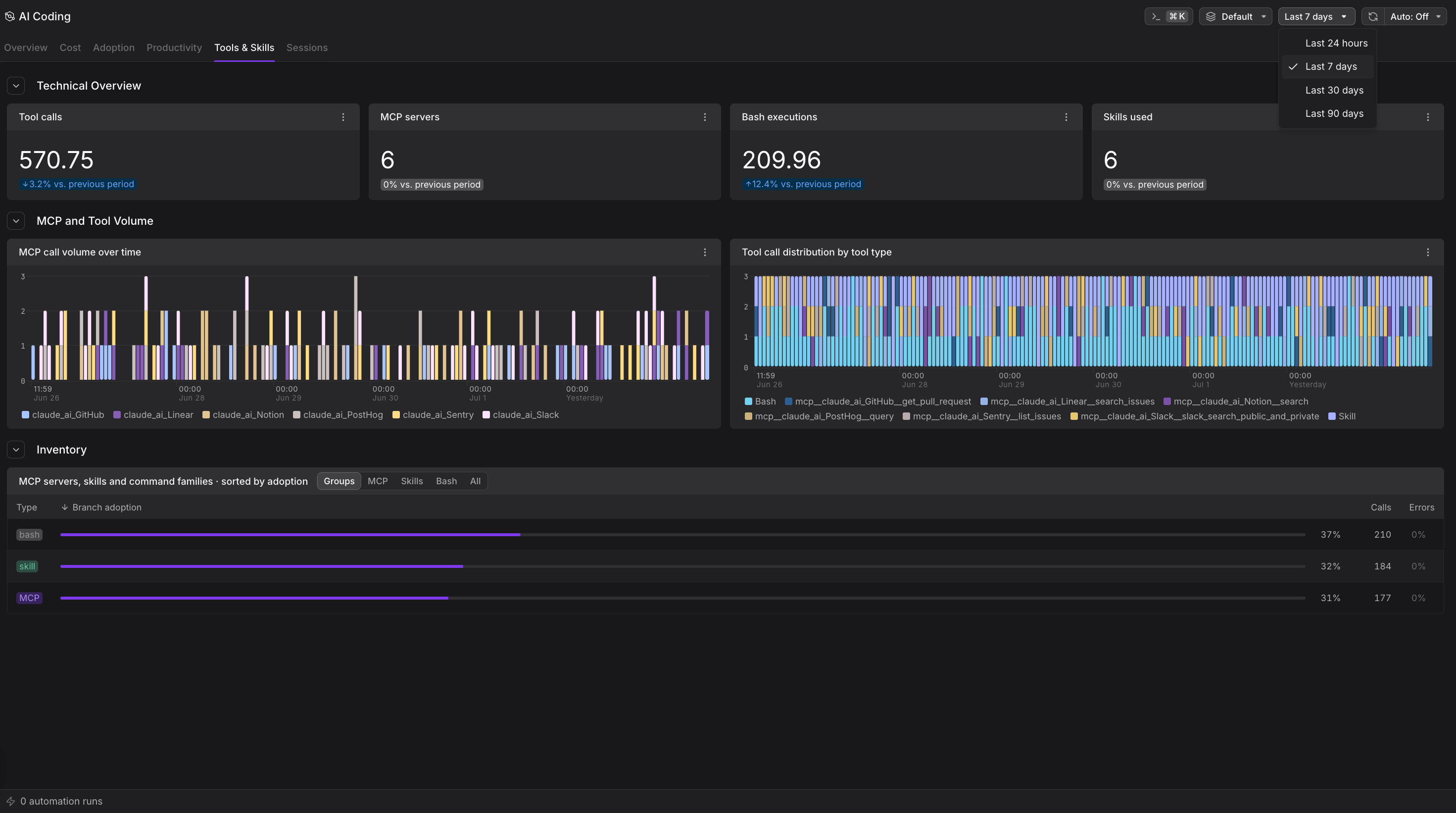The image size is (1456, 813).
Task: Switch to the Adoption tab
Action: click(114, 48)
